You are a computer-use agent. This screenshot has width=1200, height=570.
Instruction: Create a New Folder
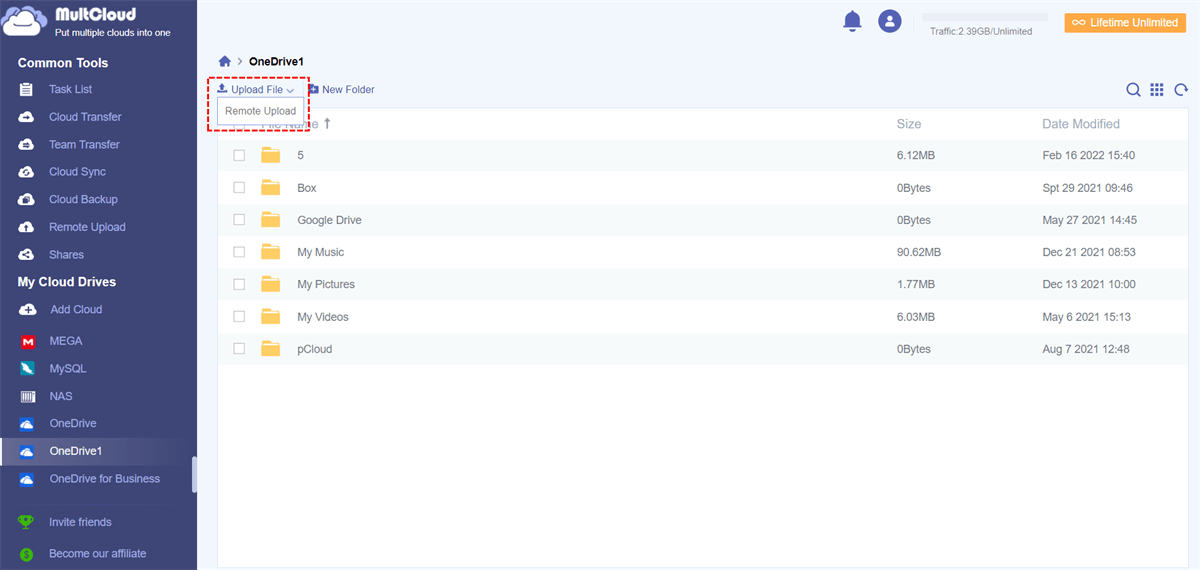[x=341, y=90]
